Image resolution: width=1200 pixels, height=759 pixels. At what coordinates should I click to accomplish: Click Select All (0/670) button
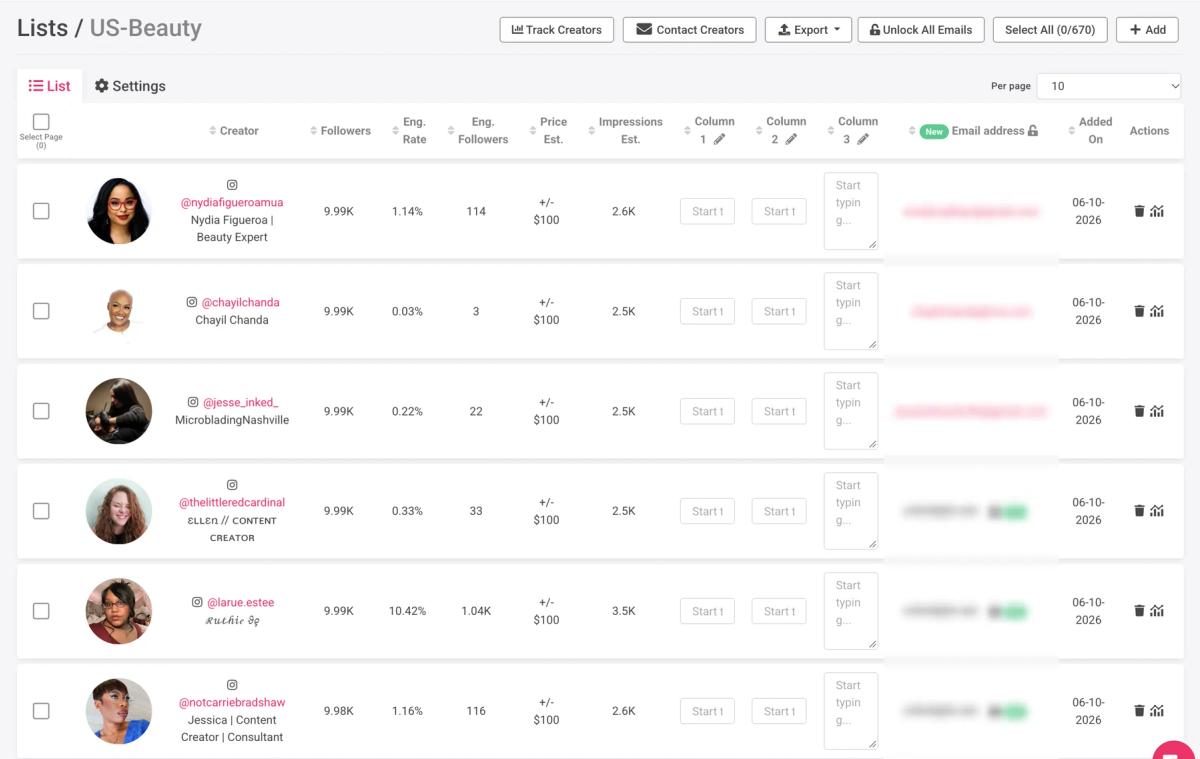[1050, 30]
